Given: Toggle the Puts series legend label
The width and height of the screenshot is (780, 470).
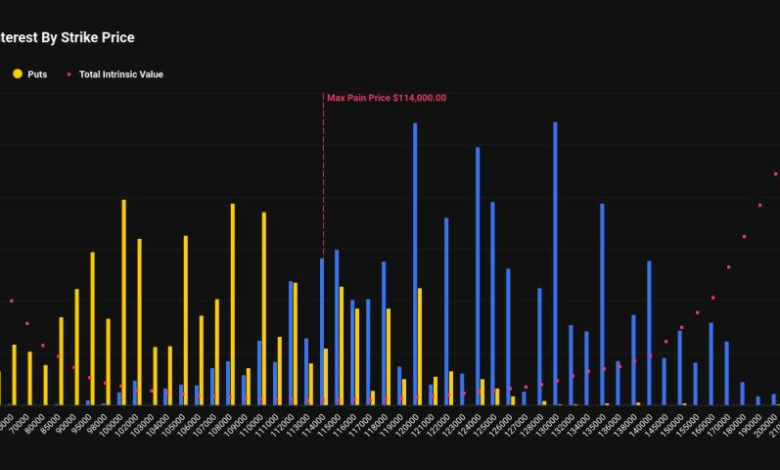Looking at the screenshot, I should coord(37,74).
